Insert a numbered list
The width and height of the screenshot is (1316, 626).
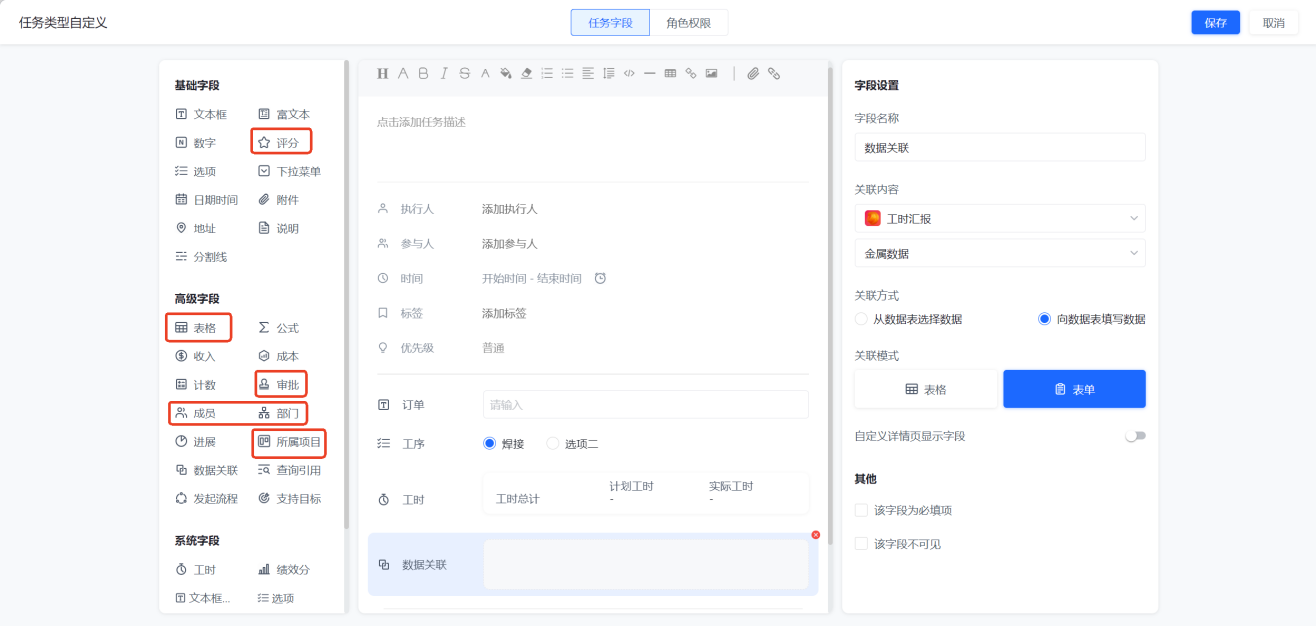[547, 73]
